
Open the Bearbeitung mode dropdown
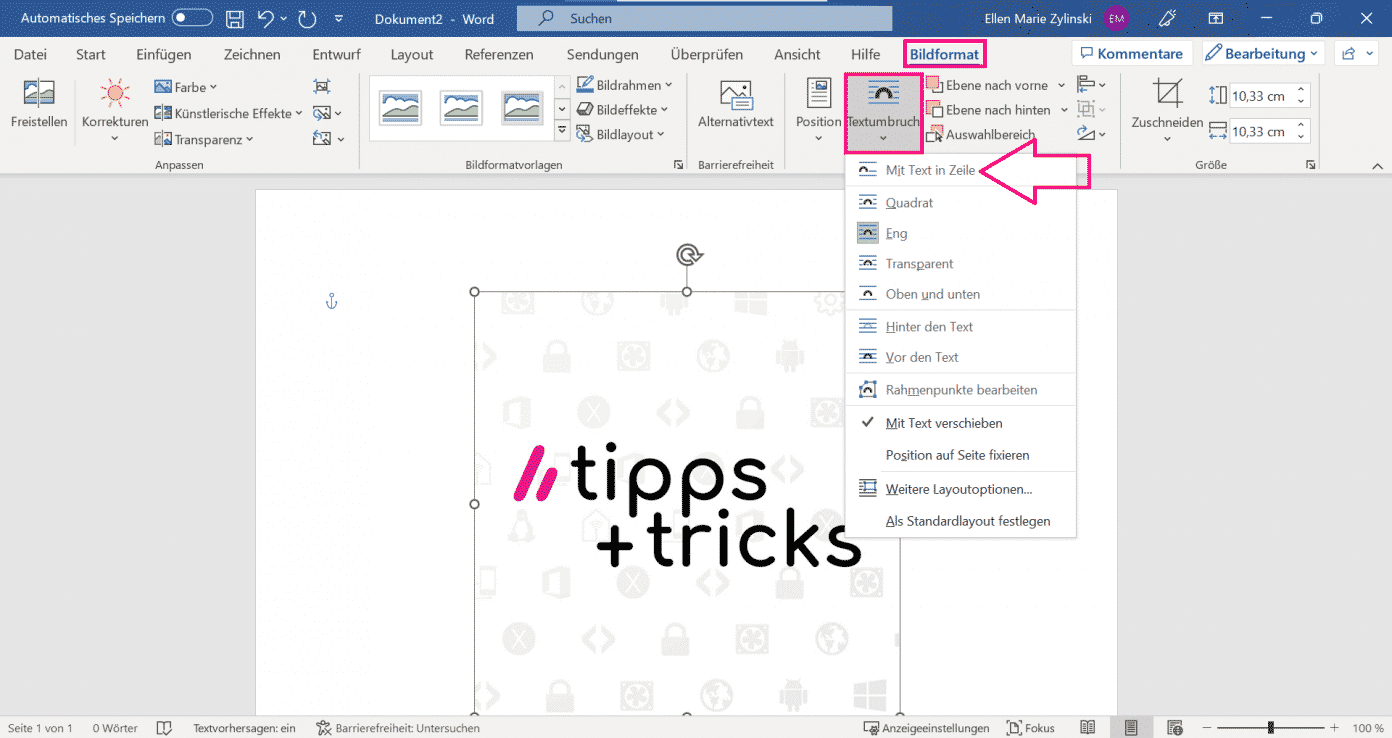(1262, 54)
